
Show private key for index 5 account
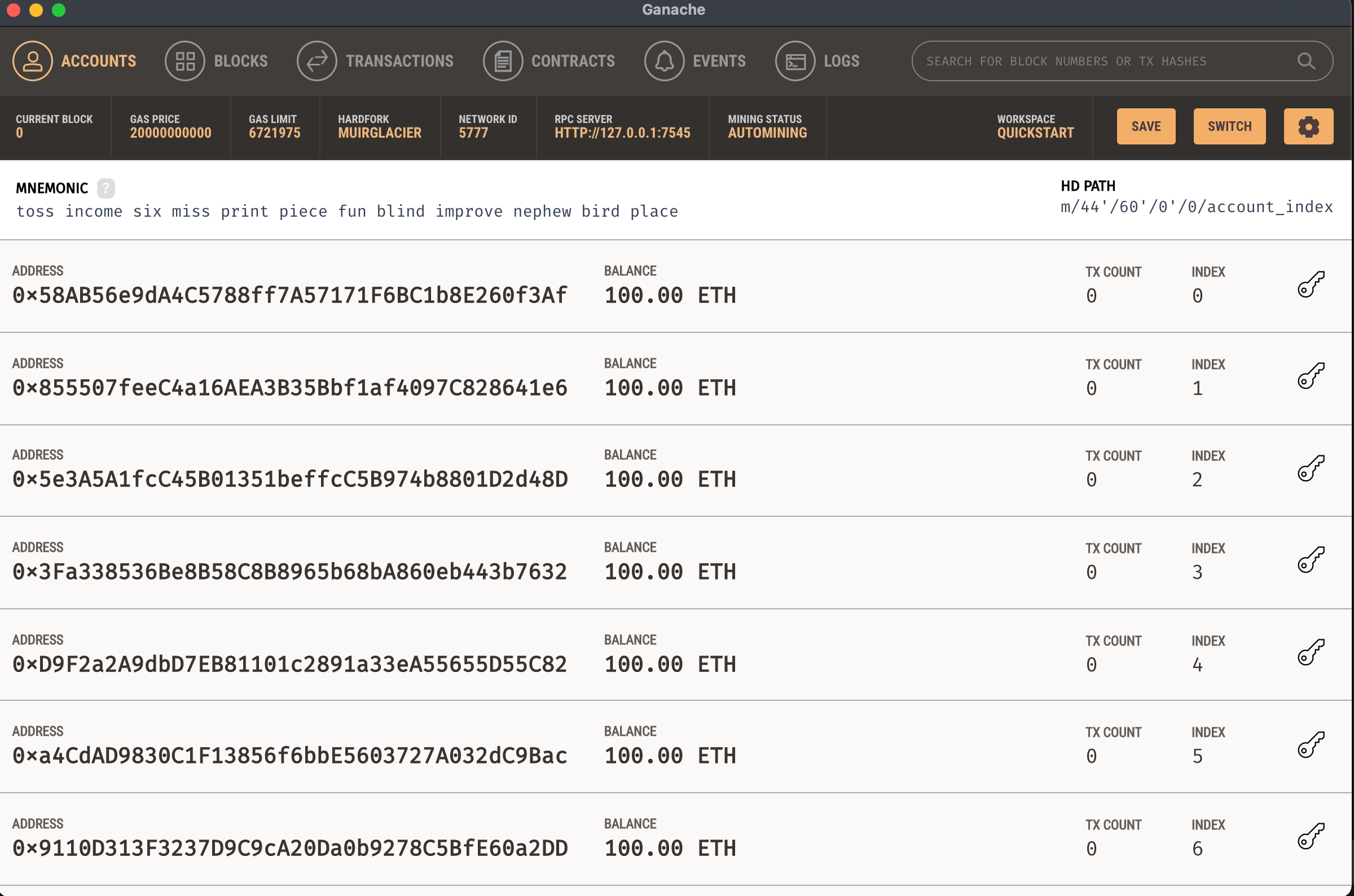tap(1311, 745)
